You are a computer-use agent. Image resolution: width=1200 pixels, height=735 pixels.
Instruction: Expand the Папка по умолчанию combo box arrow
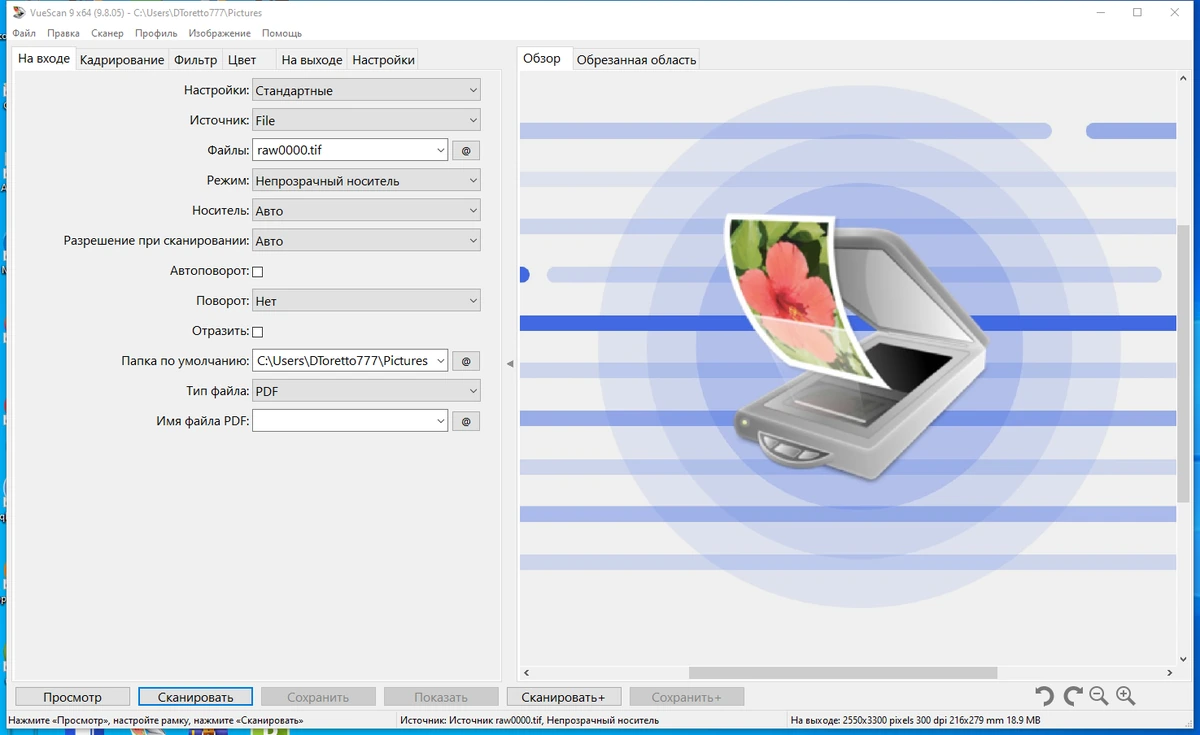(x=441, y=360)
